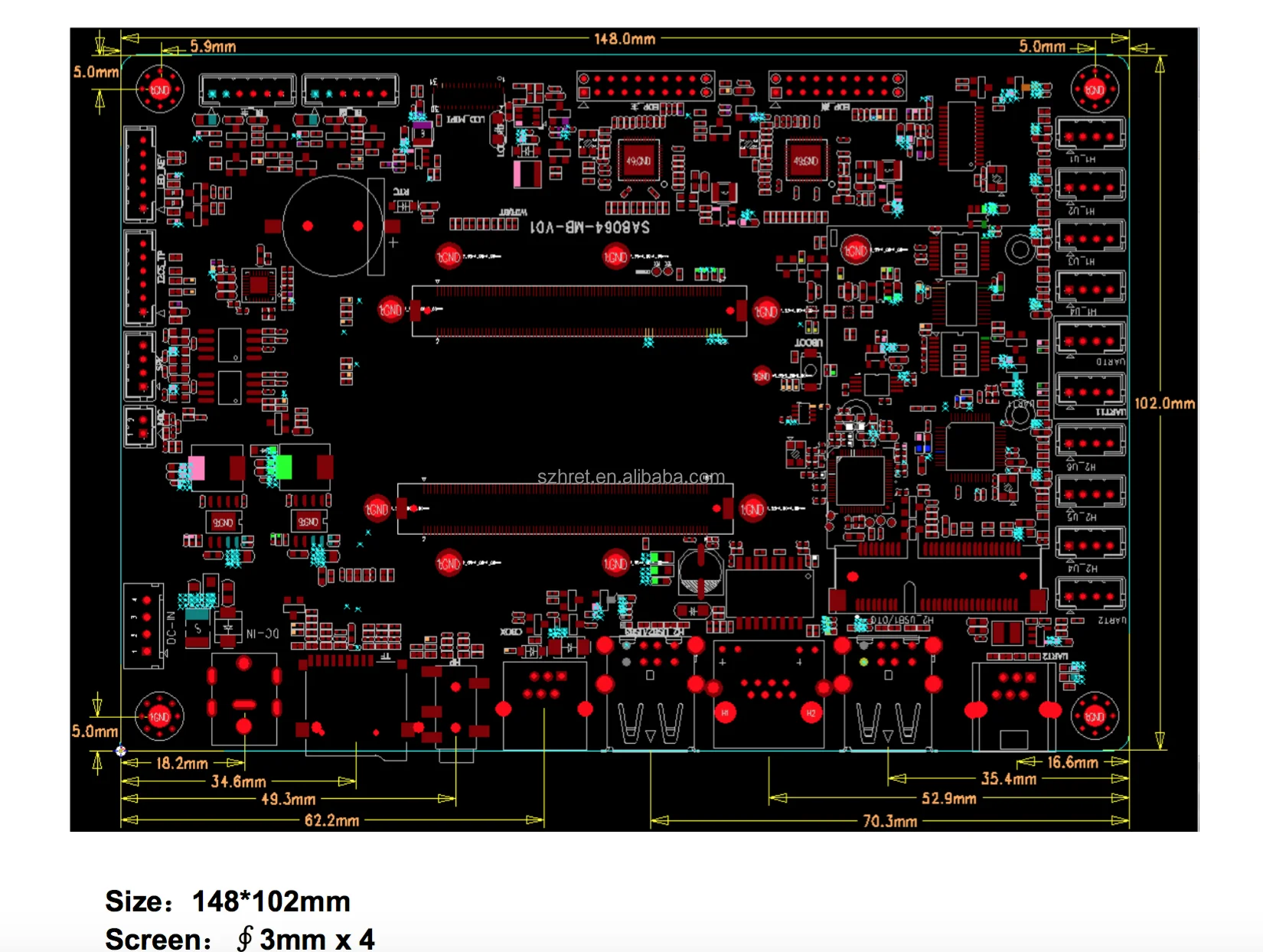Select the DC-IN four-pin connector
This screenshot has height=952, width=1263.
pos(145,625)
